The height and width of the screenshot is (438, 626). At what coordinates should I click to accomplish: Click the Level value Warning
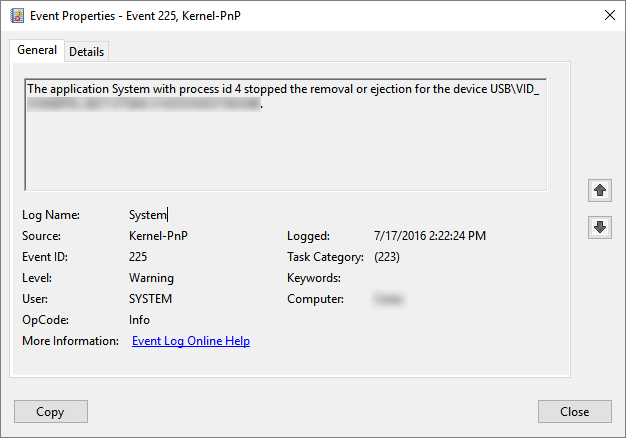pyautogui.click(x=152, y=278)
